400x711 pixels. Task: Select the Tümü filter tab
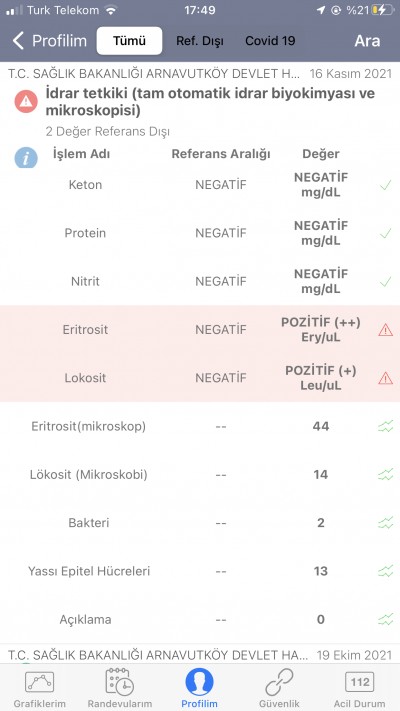coord(129,41)
